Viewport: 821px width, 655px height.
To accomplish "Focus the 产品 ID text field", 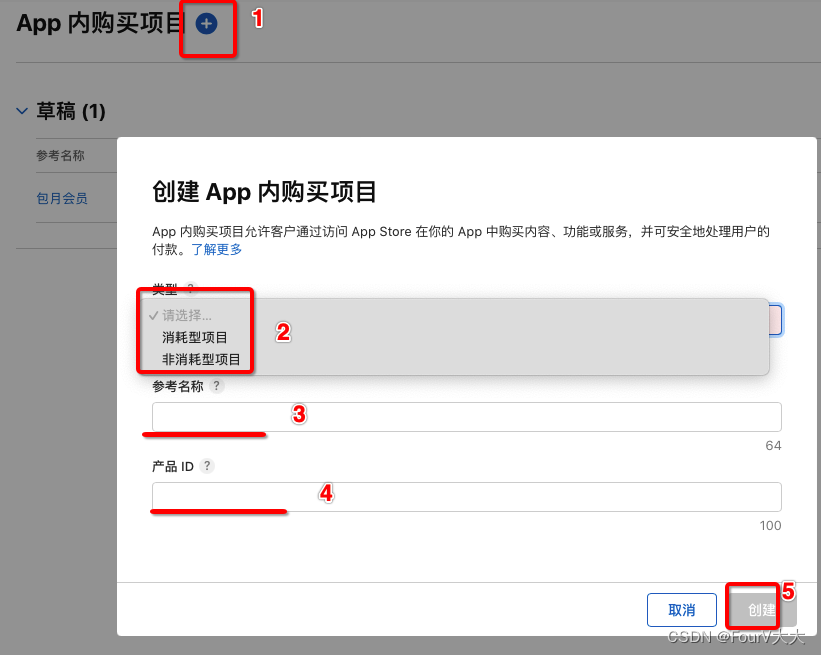I will (467, 497).
